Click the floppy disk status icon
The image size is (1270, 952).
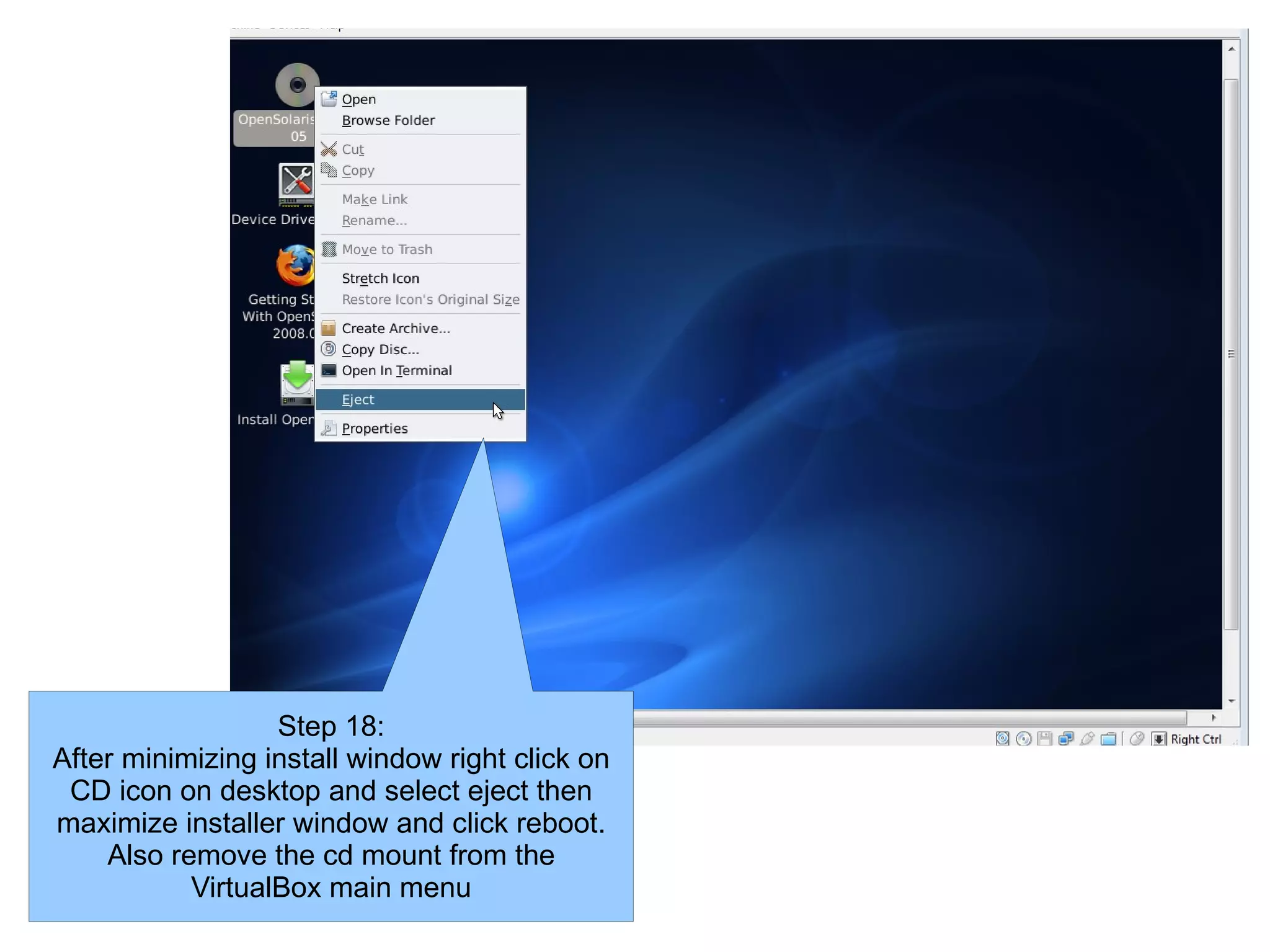[x=1045, y=739]
